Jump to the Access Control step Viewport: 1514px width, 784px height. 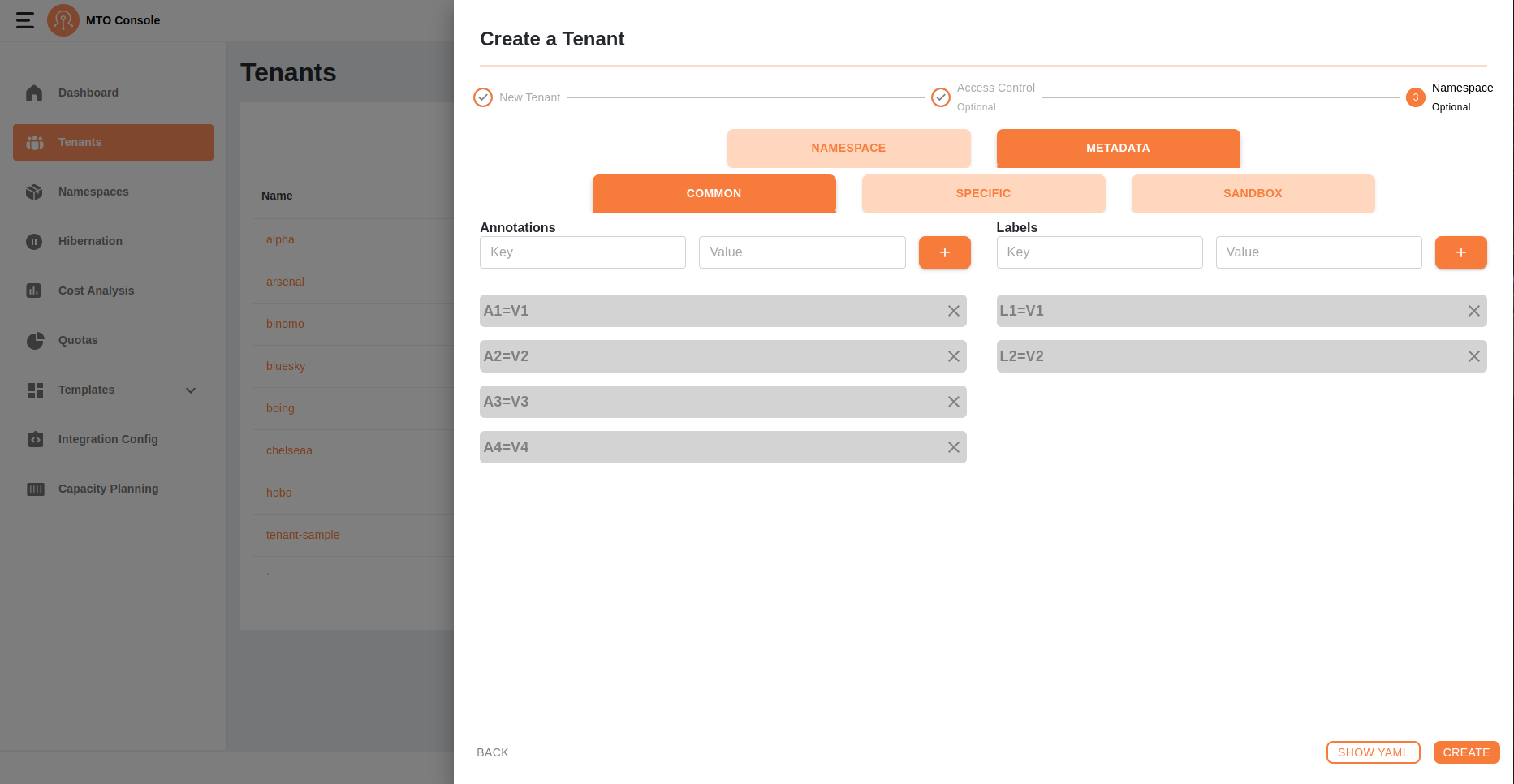click(x=983, y=97)
